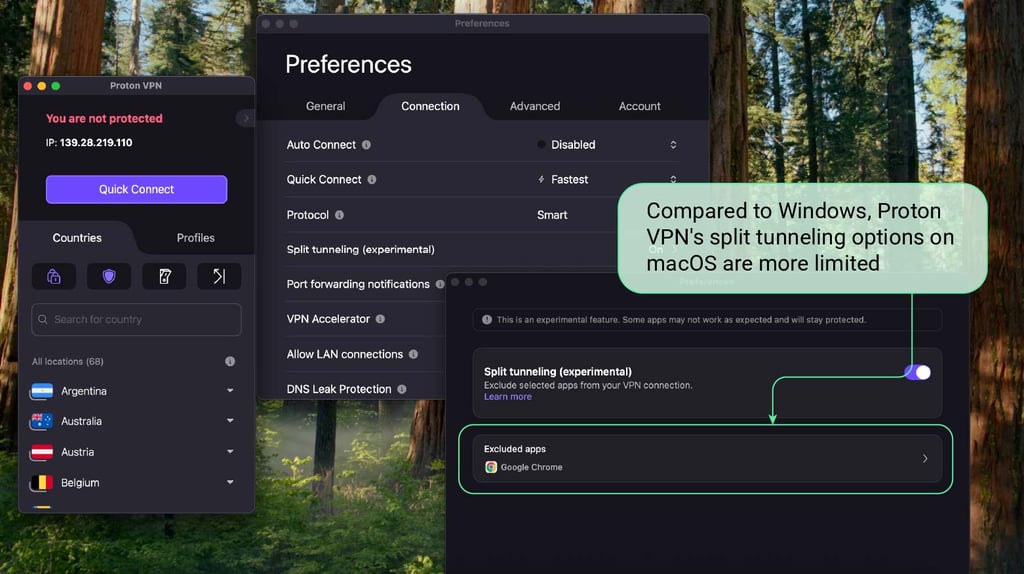The height and width of the screenshot is (574, 1024).
Task: Switch to the Profiles tab
Action: point(195,238)
